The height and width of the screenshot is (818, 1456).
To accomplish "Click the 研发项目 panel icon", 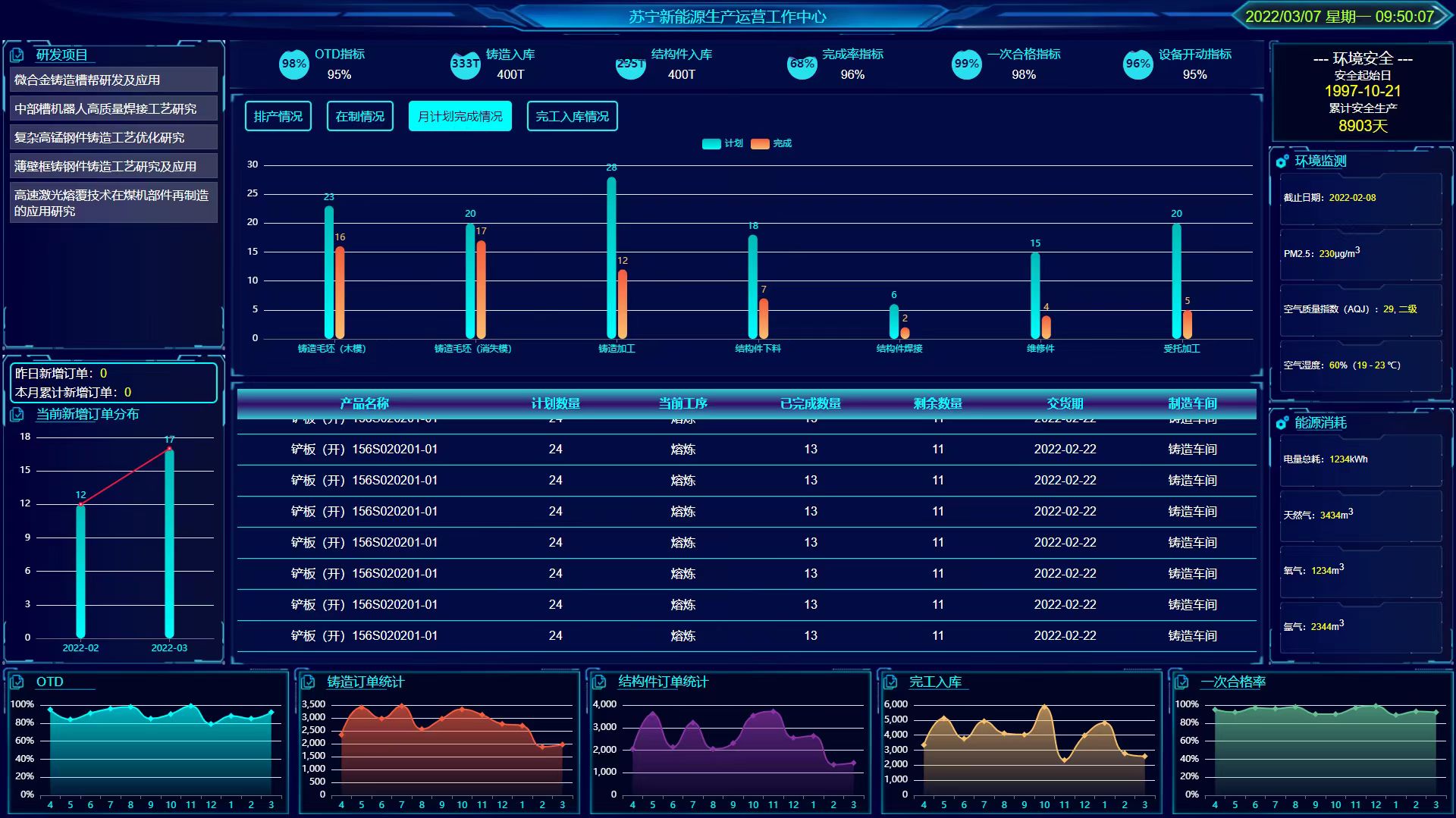I will pyautogui.click(x=17, y=55).
